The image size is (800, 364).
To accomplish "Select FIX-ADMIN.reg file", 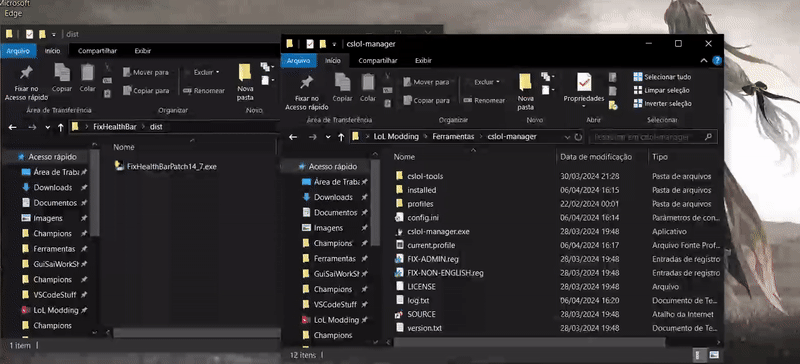I will click(x=427, y=259).
